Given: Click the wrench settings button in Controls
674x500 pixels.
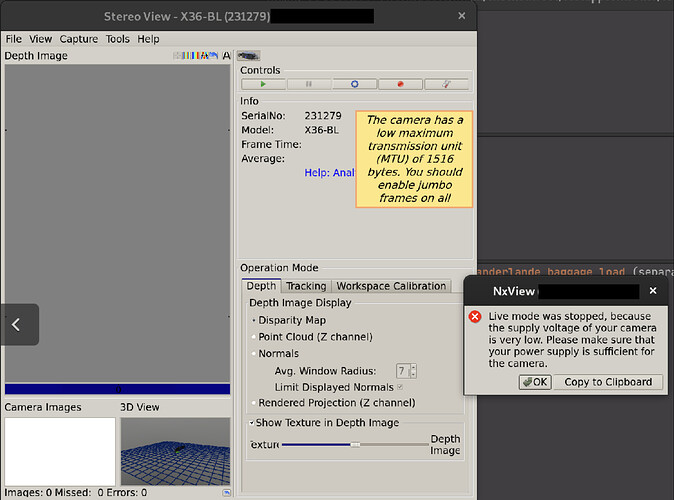Looking at the screenshot, I should (x=446, y=85).
